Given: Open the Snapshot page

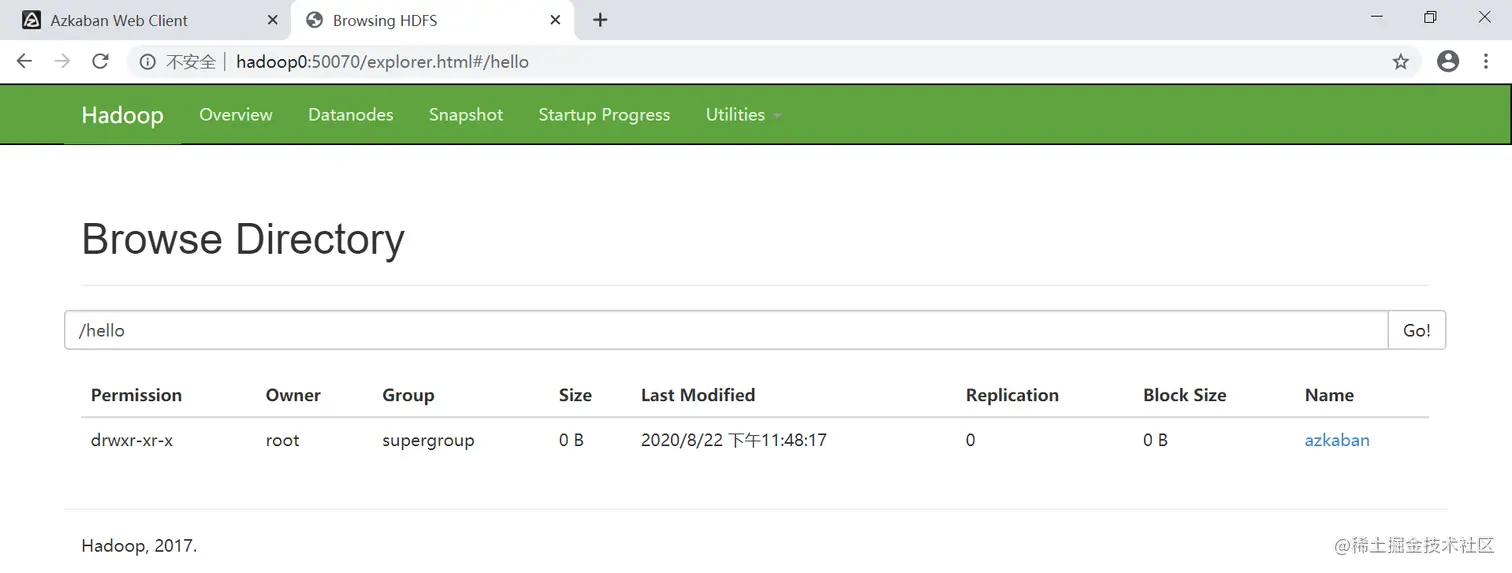Looking at the screenshot, I should (466, 115).
